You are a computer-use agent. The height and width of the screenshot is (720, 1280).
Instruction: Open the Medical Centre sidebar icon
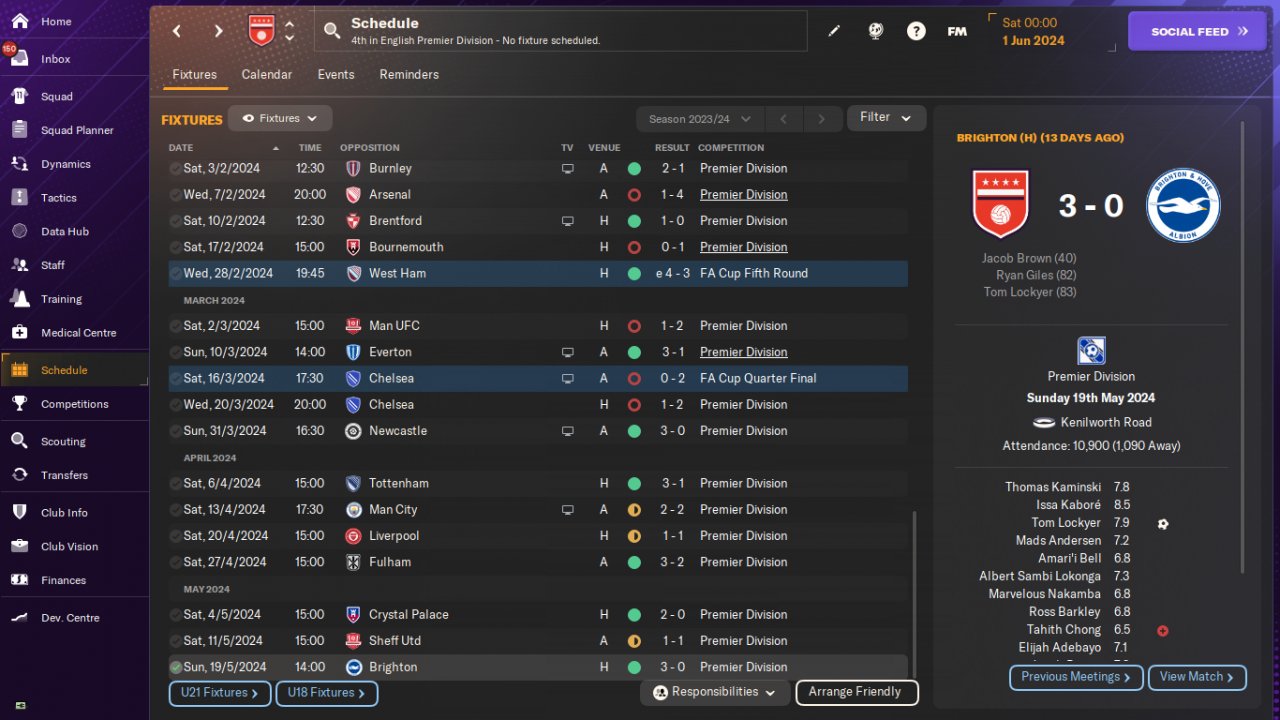click(x=19, y=332)
